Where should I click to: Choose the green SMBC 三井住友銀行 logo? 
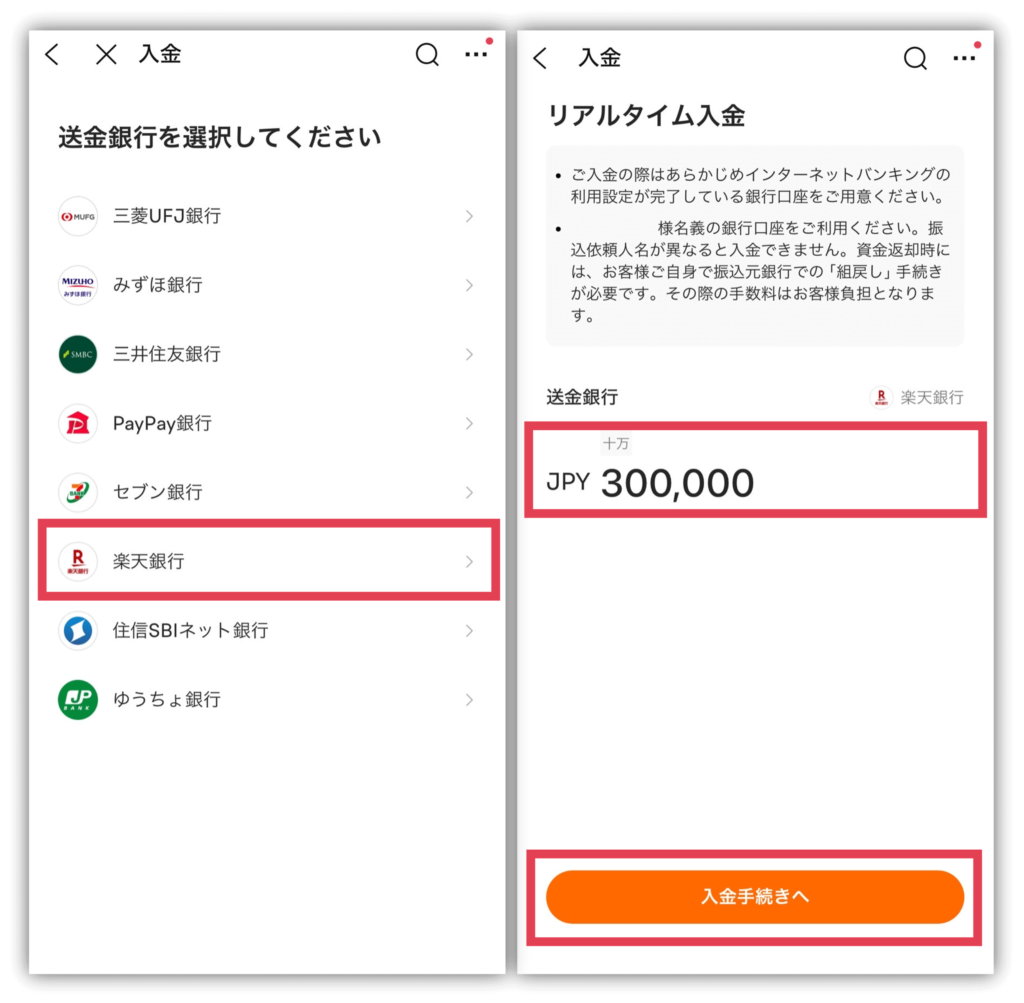point(78,355)
